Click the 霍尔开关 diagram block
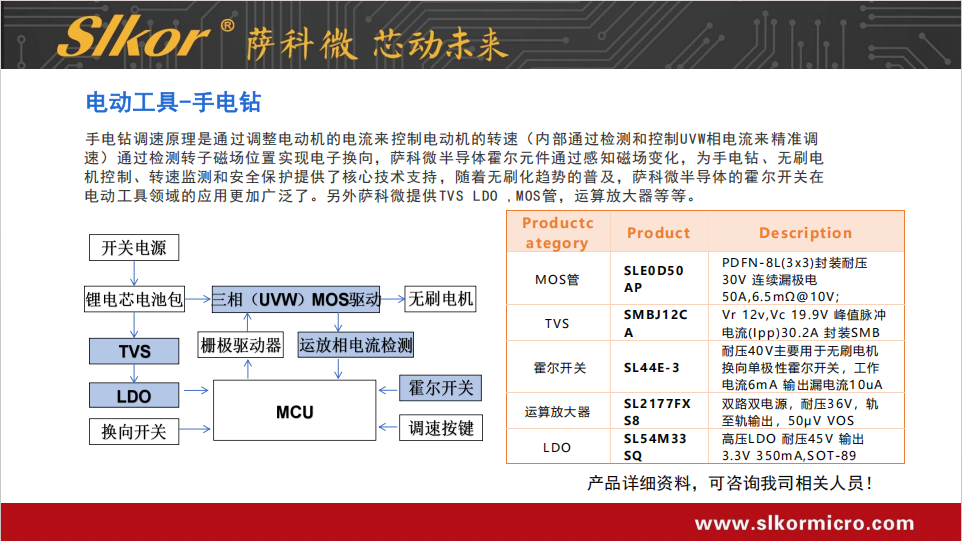The image size is (962, 541). coord(441,388)
